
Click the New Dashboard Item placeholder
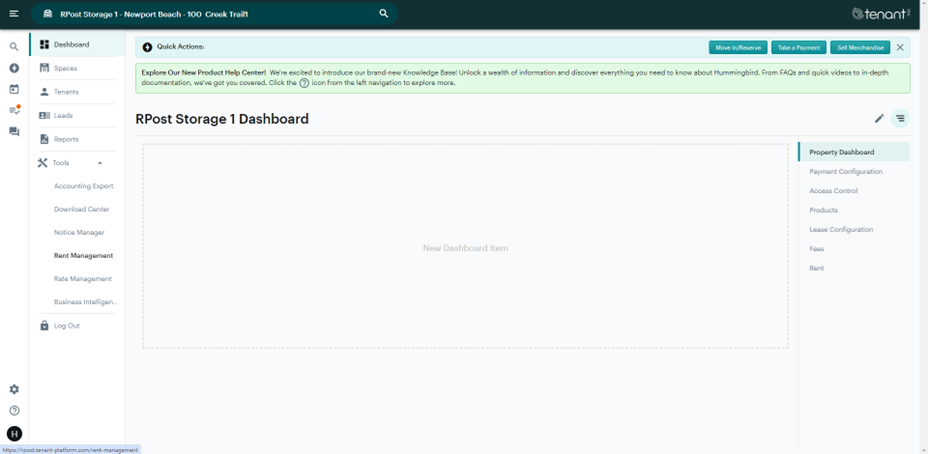pos(465,247)
